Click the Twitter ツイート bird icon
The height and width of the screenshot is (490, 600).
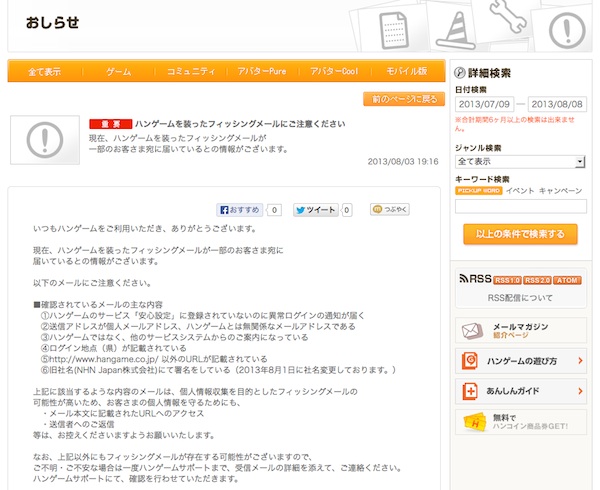tap(301, 210)
